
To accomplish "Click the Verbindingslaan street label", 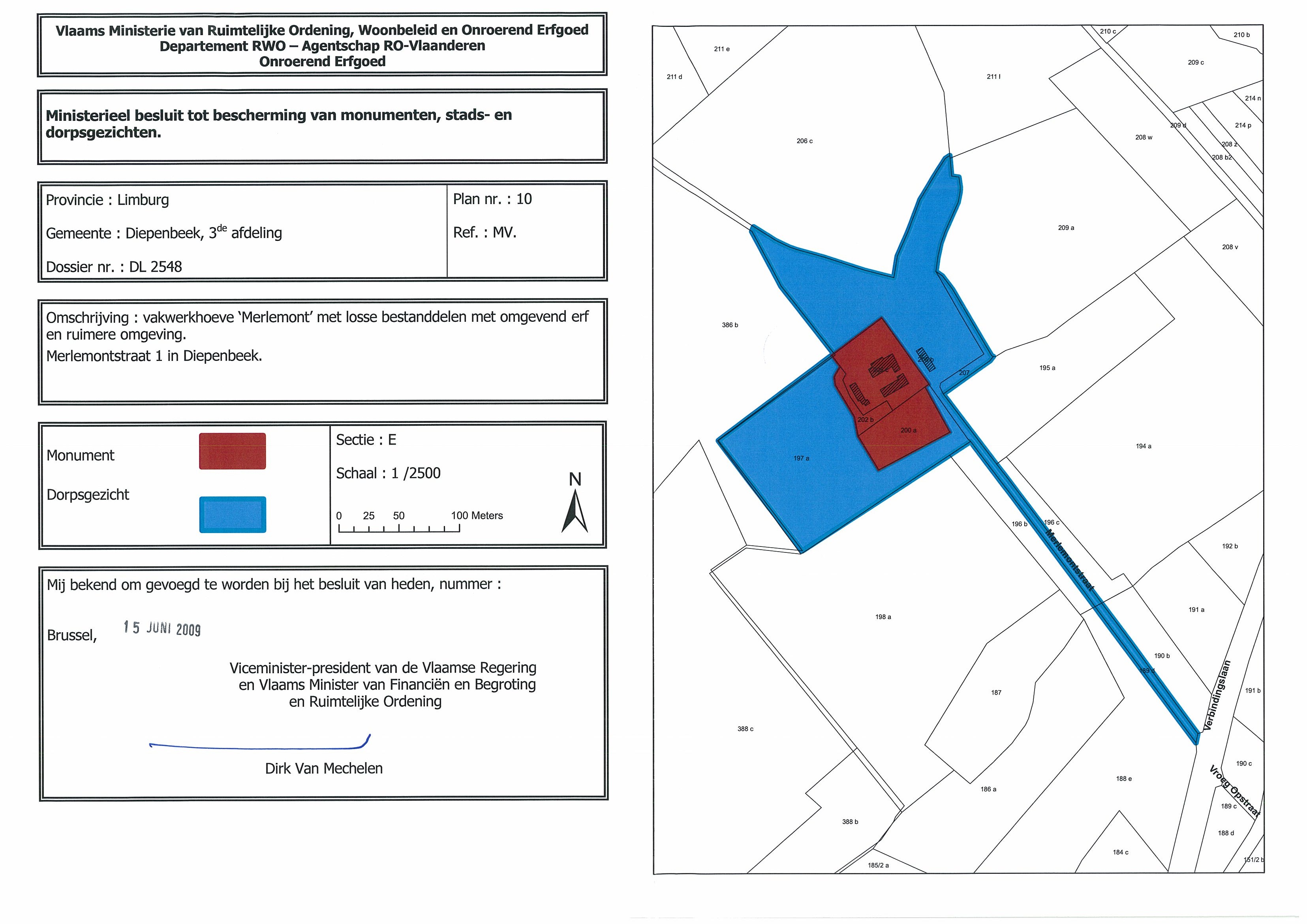I will tap(1217, 696).
